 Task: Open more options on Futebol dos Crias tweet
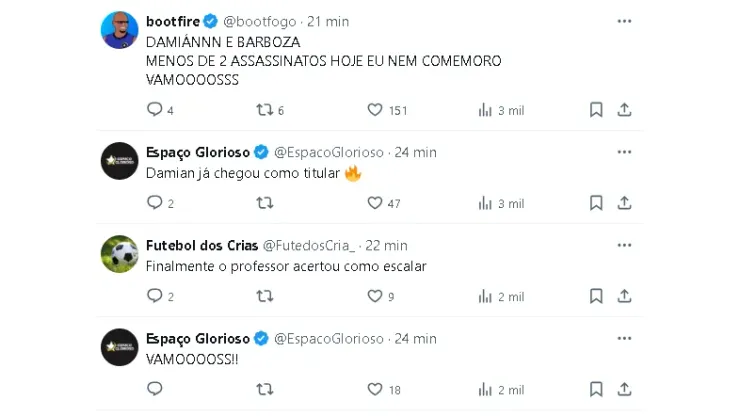point(625,245)
